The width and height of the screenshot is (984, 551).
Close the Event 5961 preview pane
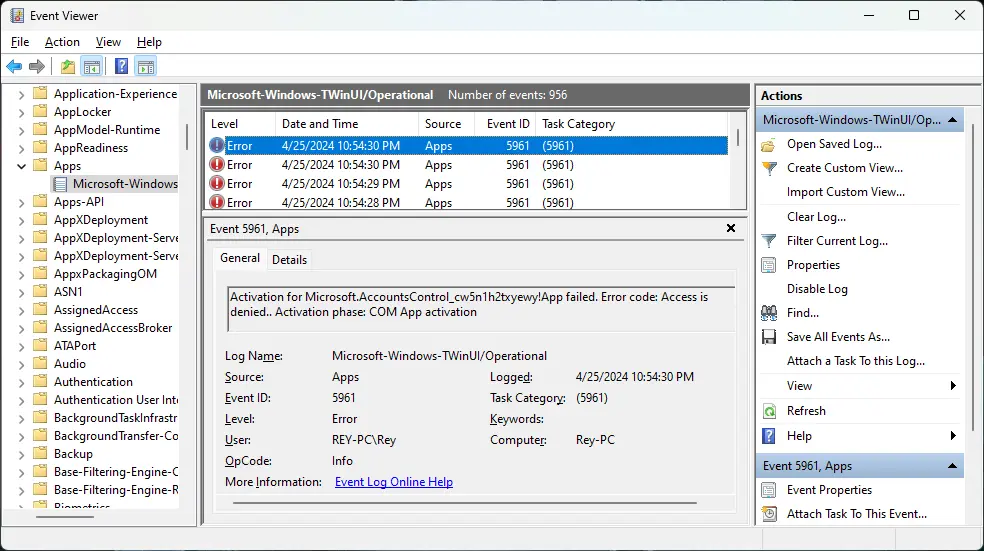(730, 228)
